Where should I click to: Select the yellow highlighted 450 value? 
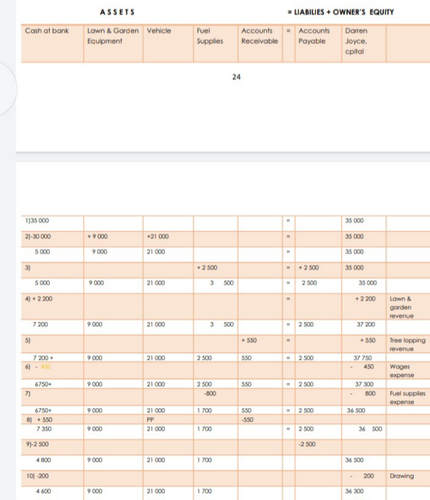(x=45, y=367)
